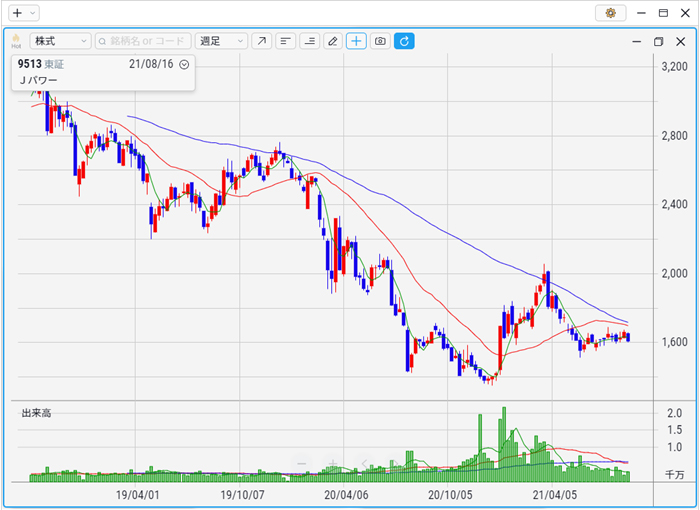Select the trend line arrow tool
Image resolution: width=700 pixels, height=510 pixels.
click(262, 41)
